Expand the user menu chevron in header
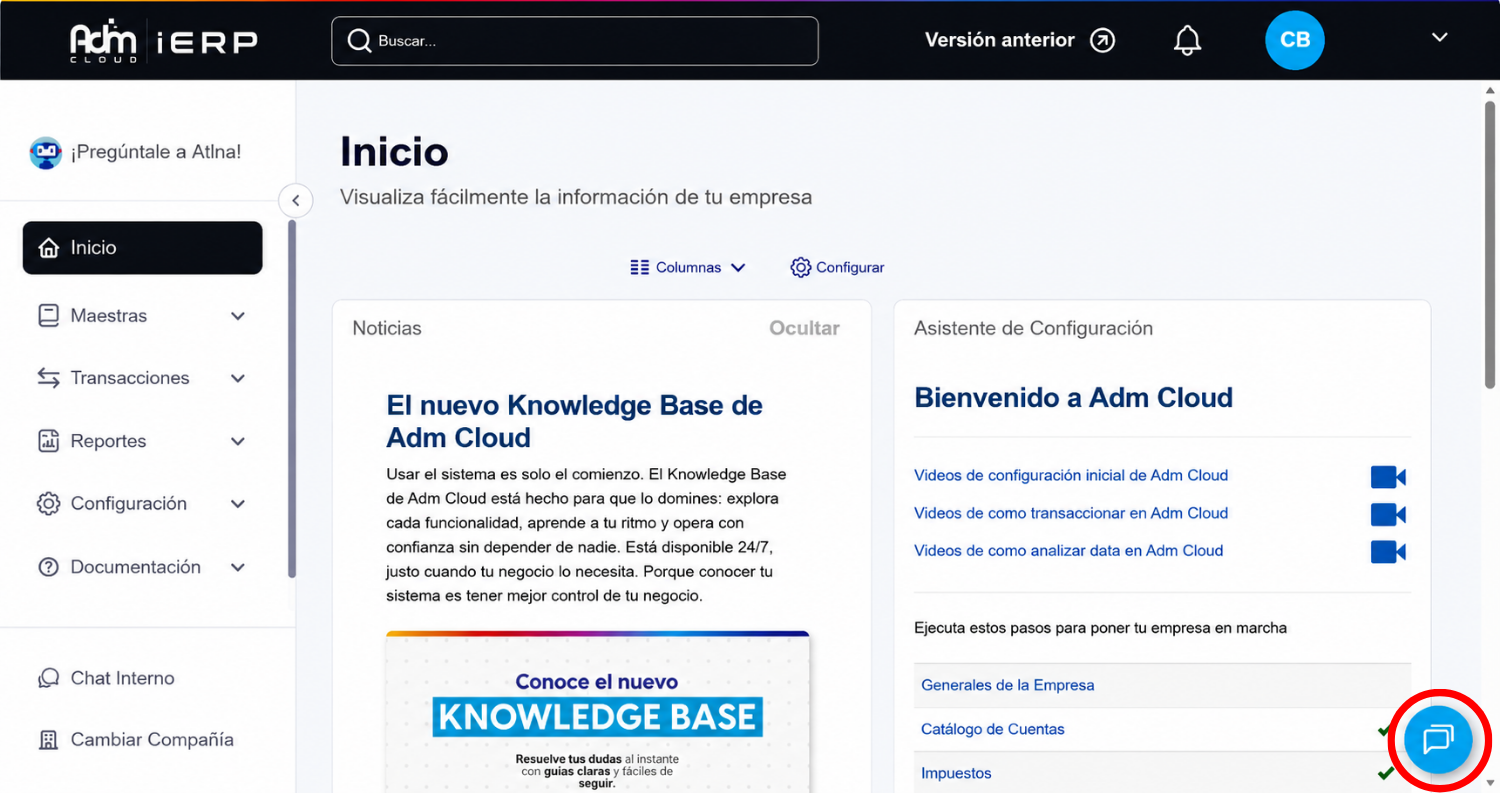The width and height of the screenshot is (1500, 793). coord(1439,38)
